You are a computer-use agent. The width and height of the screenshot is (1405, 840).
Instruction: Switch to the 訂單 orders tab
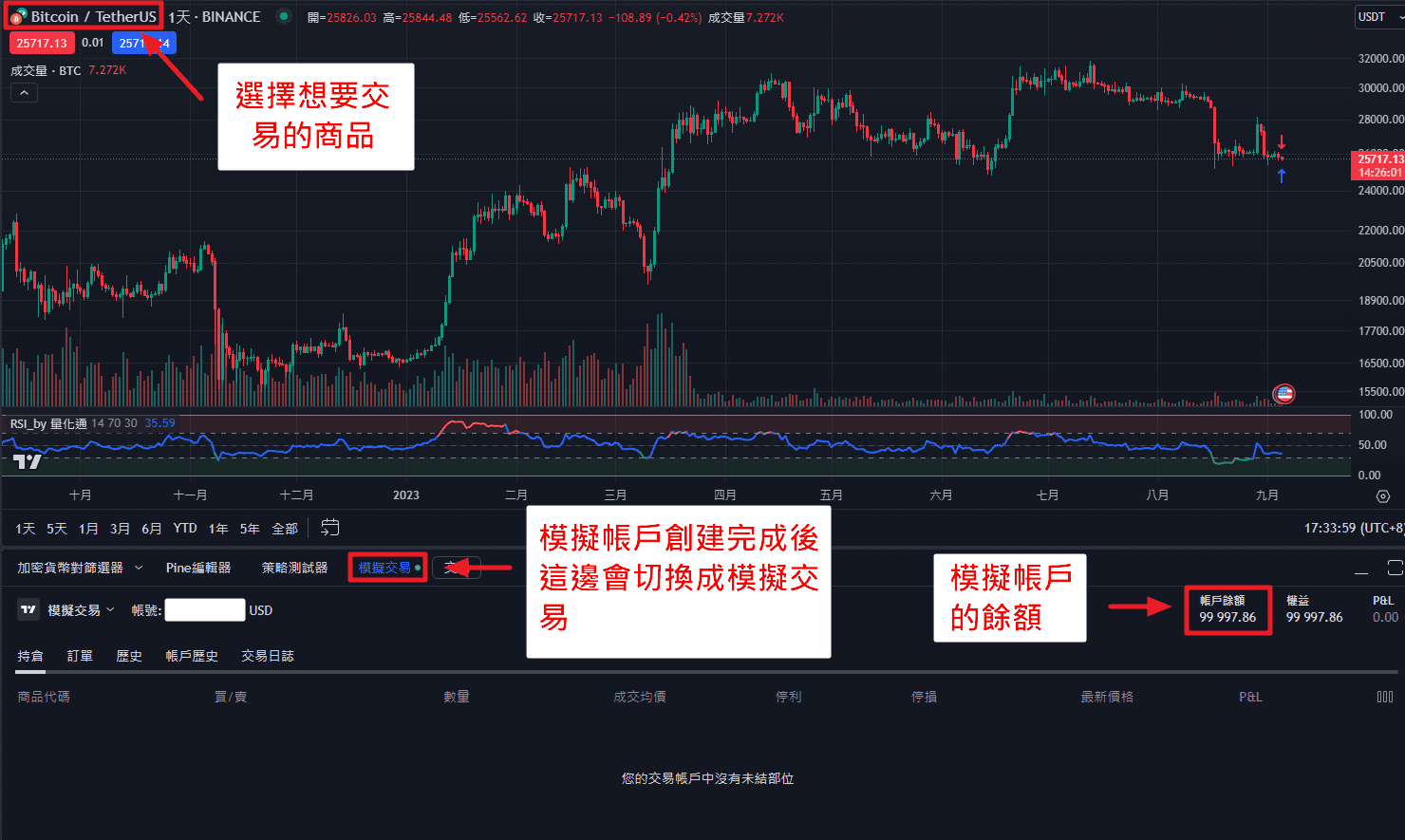point(80,656)
